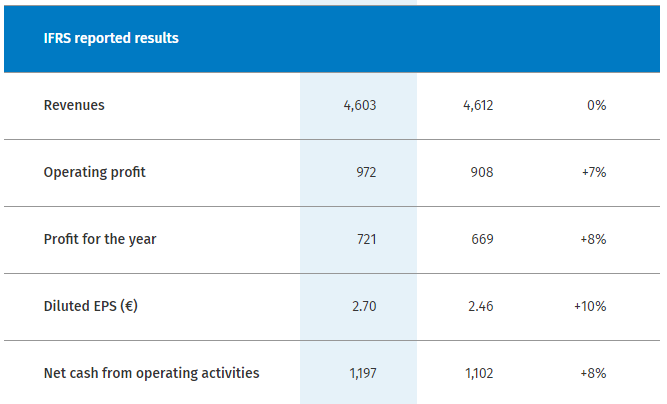Click the IFRS reported results header
The height and width of the screenshot is (404, 667).
click(x=111, y=39)
